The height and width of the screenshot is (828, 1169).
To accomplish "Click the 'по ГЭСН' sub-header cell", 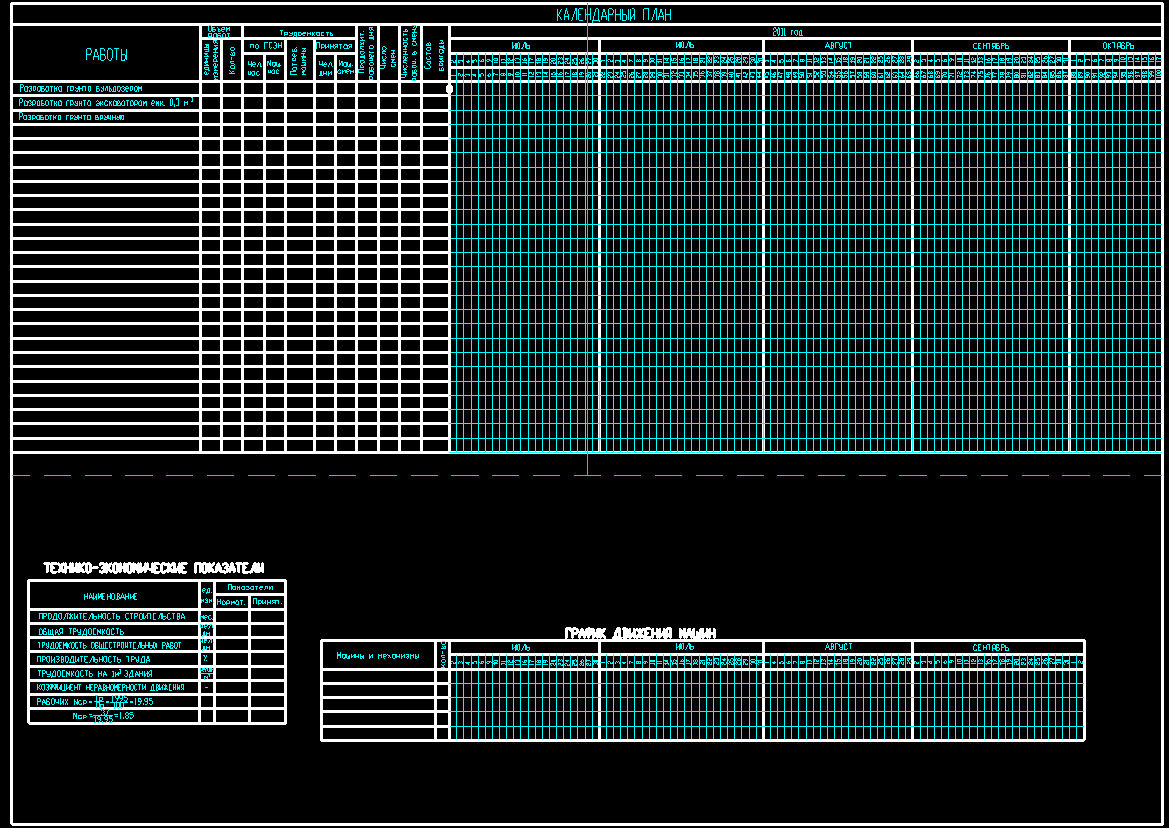I will pyautogui.click(x=265, y=46).
